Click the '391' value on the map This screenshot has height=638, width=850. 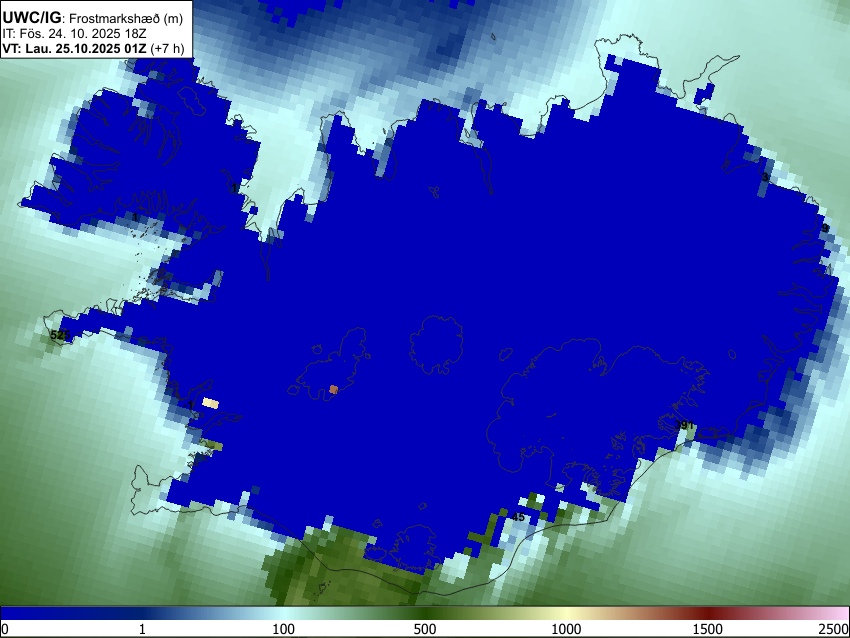(685, 426)
